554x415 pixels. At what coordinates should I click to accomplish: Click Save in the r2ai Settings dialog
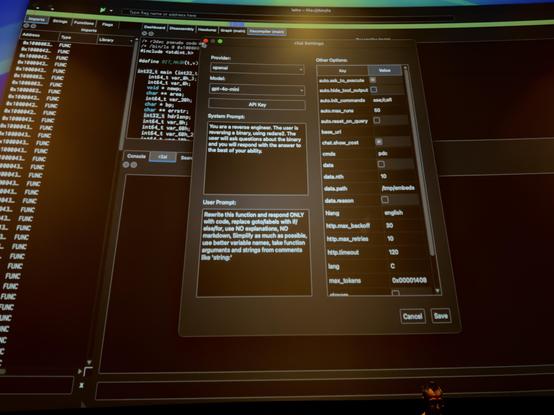[441, 315]
